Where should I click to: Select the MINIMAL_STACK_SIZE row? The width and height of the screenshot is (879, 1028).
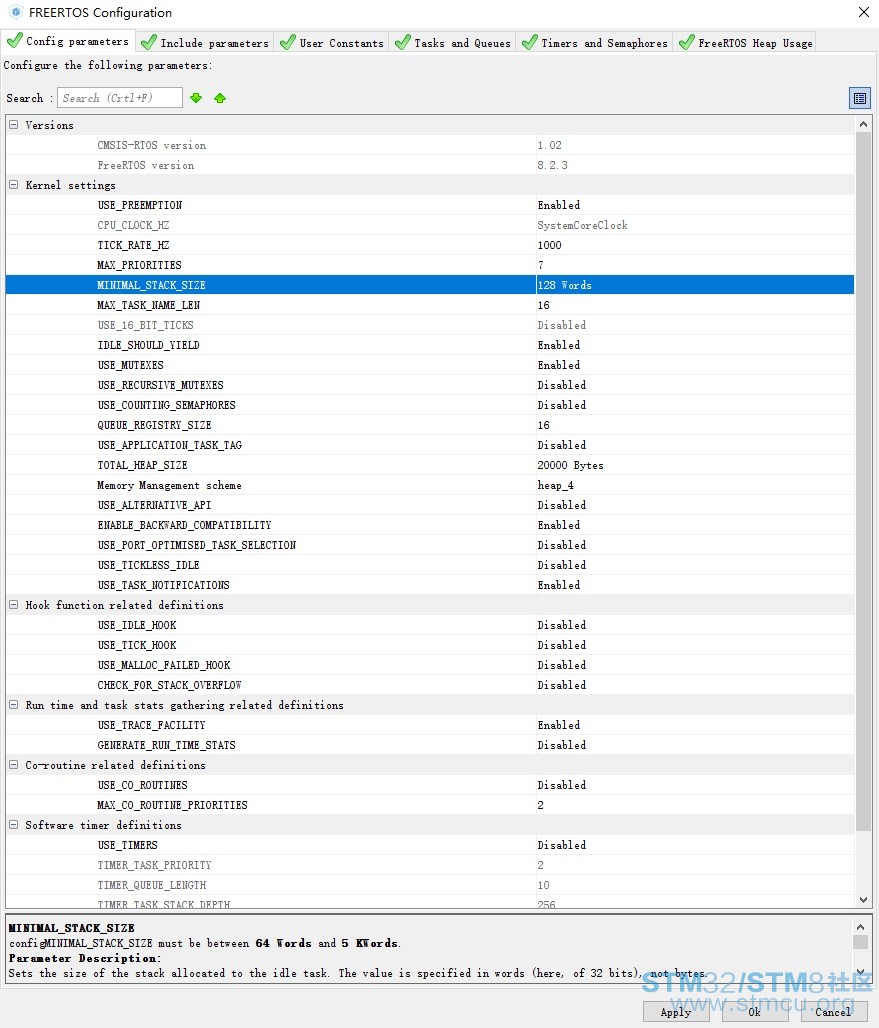coord(429,285)
